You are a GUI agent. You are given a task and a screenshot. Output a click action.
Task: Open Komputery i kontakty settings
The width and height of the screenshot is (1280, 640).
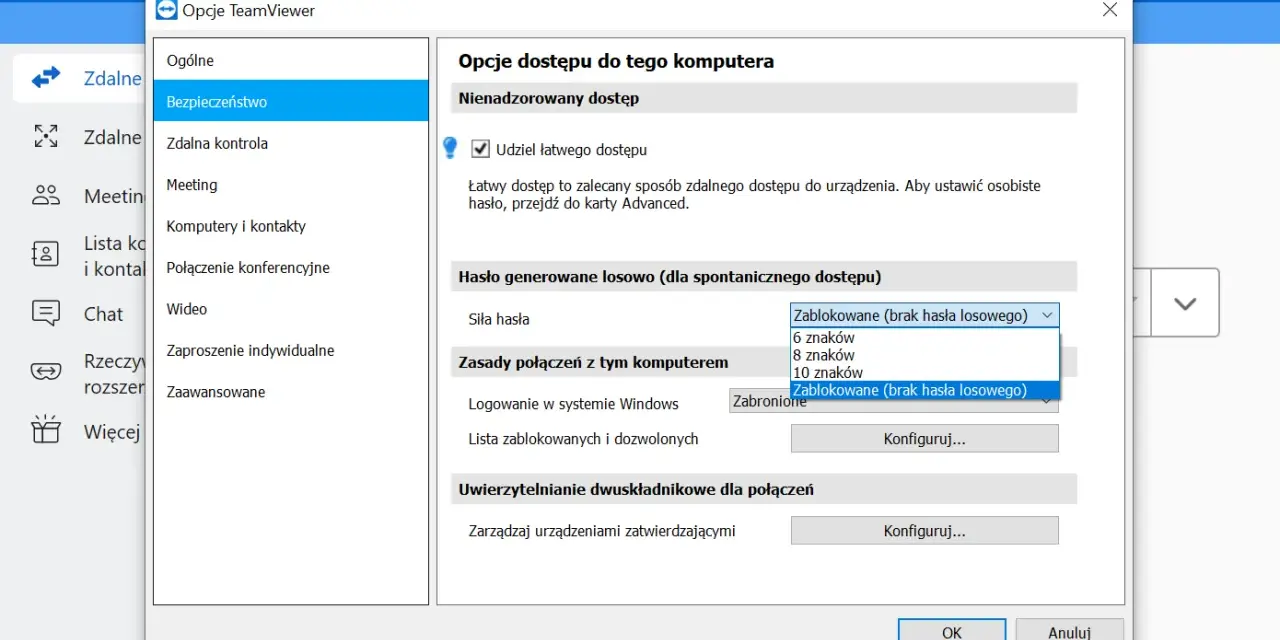tap(290, 226)
